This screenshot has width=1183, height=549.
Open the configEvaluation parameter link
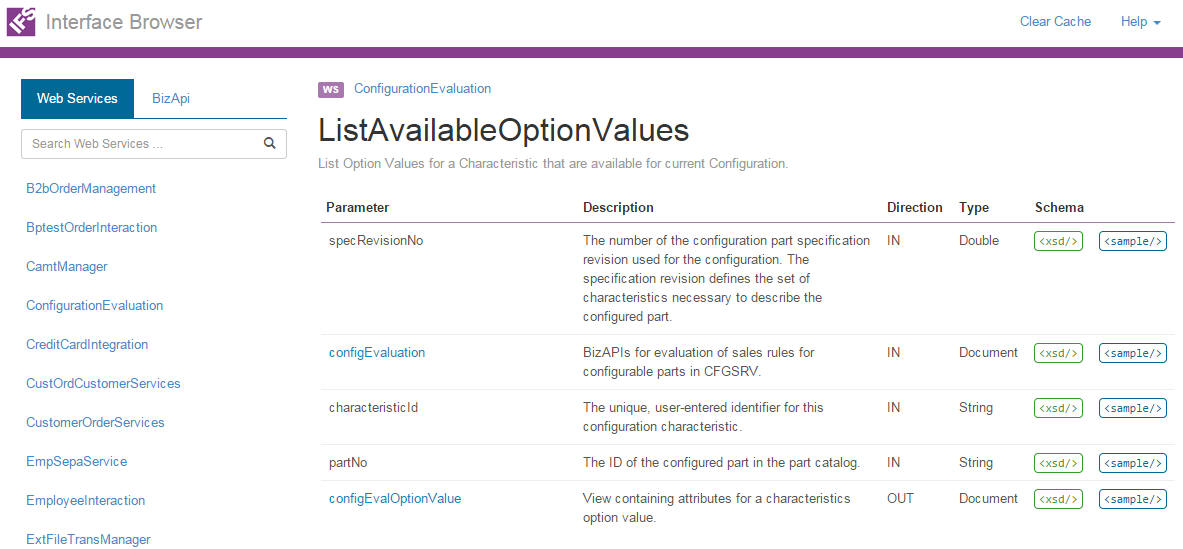[x=377, y=352]
